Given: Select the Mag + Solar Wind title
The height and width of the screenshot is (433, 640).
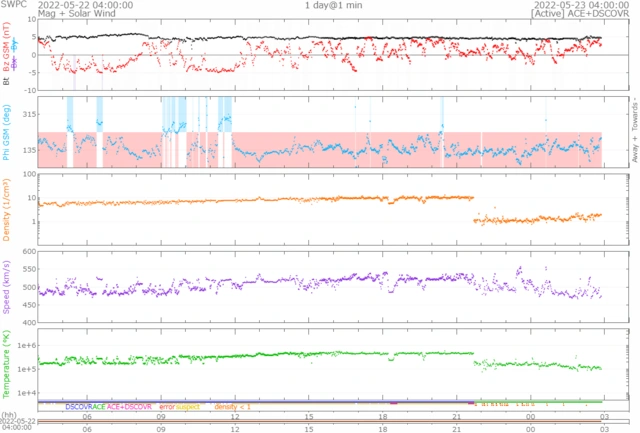Looking at the screenshot, I should click(x=77, y=13).
